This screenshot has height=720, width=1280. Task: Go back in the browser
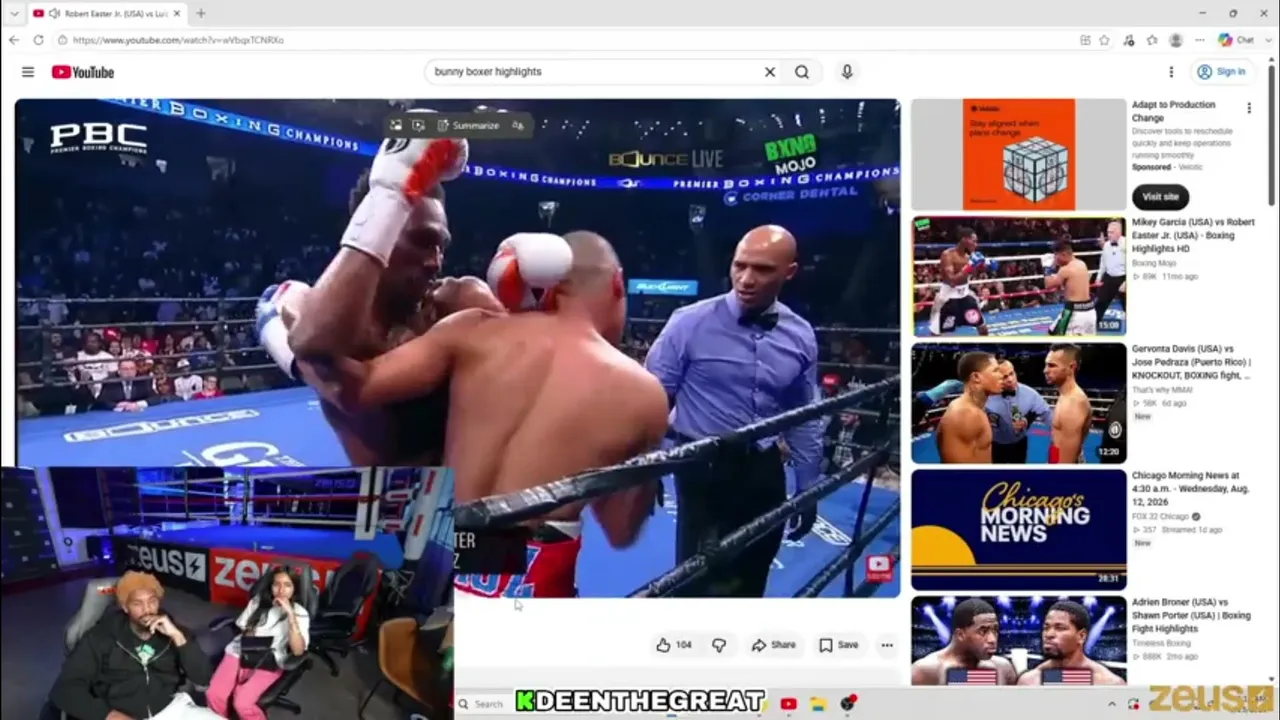[x=13, y=40]
